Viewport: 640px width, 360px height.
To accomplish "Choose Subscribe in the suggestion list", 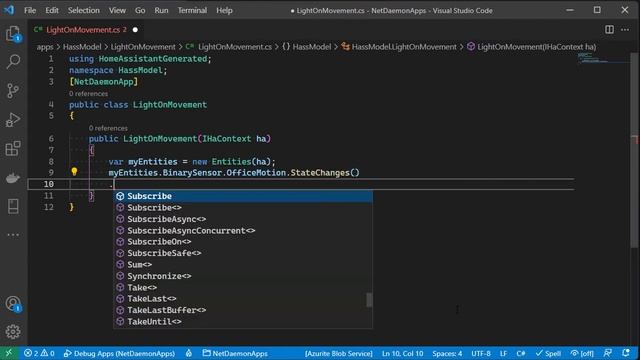I will point(243,196).
